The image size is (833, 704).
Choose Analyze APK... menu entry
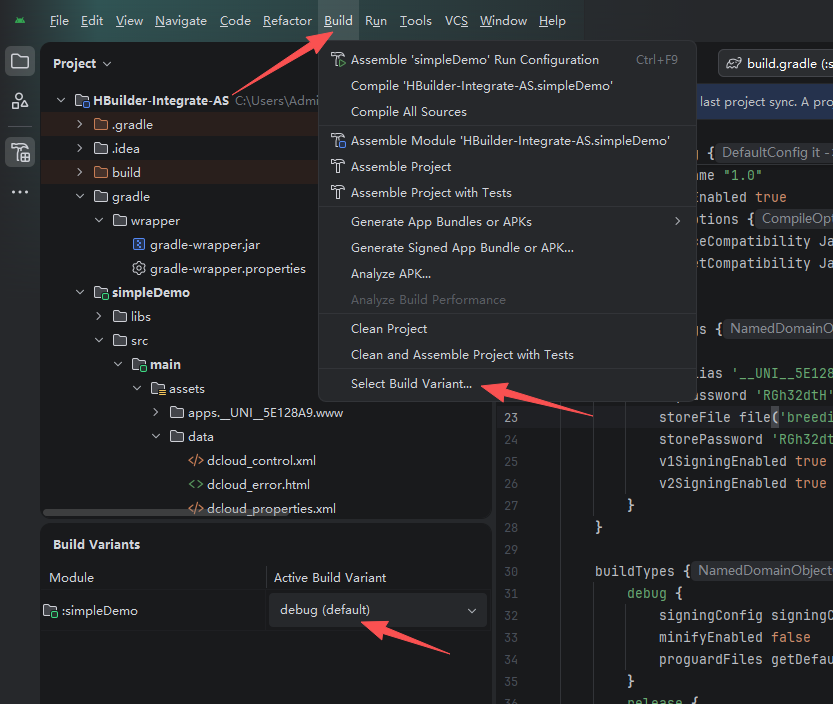(x=507, y=274)
